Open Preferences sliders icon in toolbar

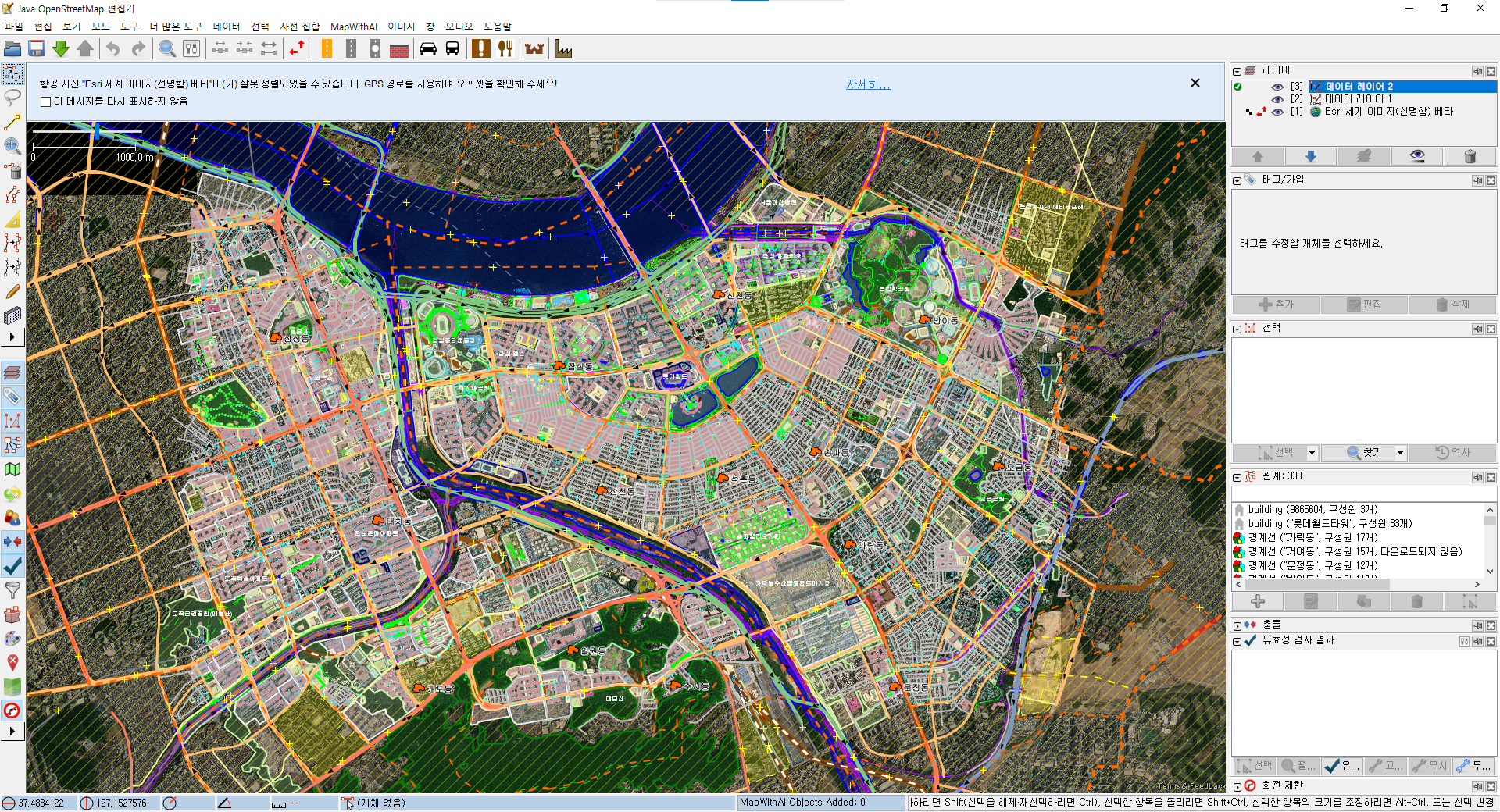[191, 49]
